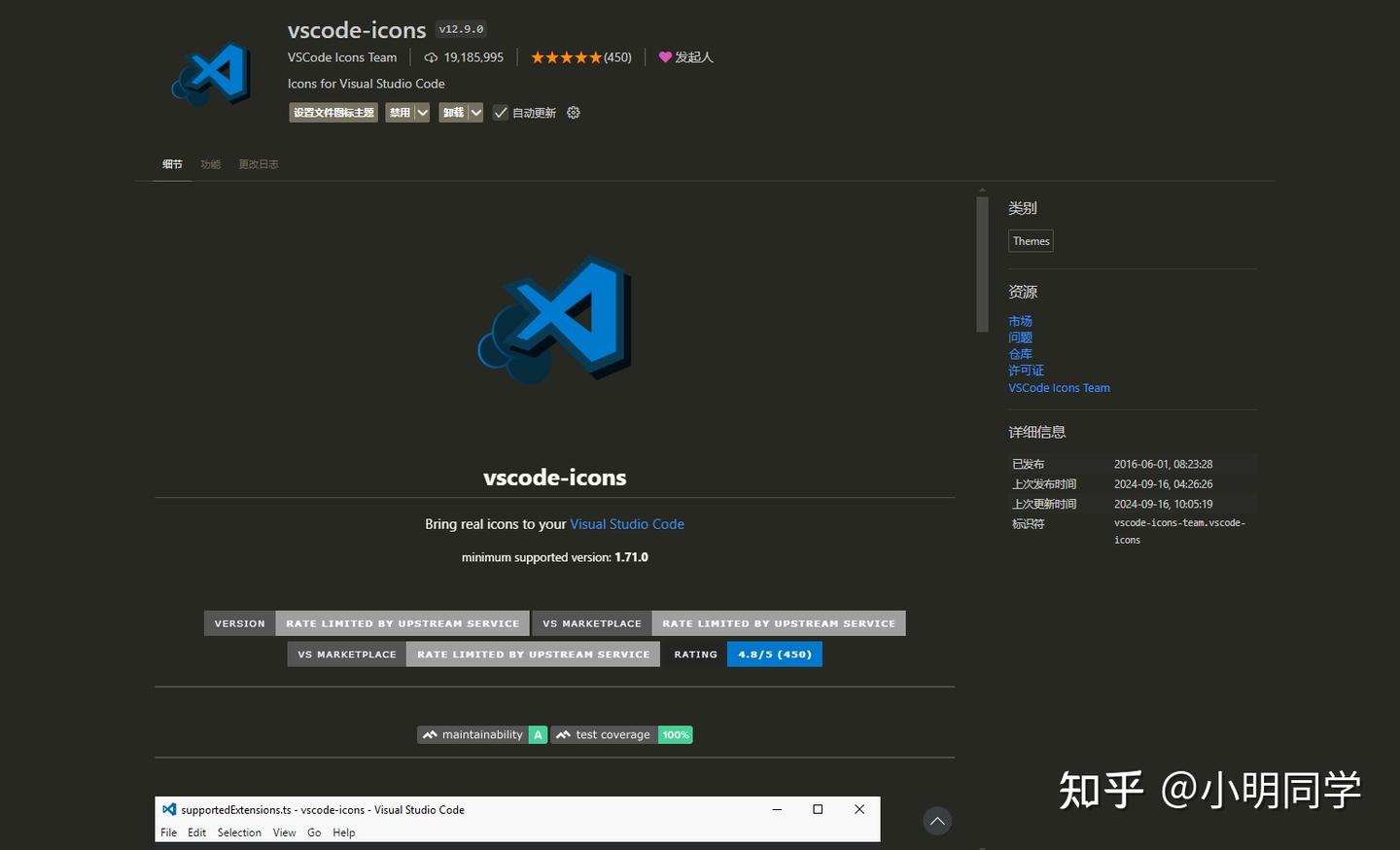
Task: Open the 仓库 repository link
Action: (x=1020, y=353)
